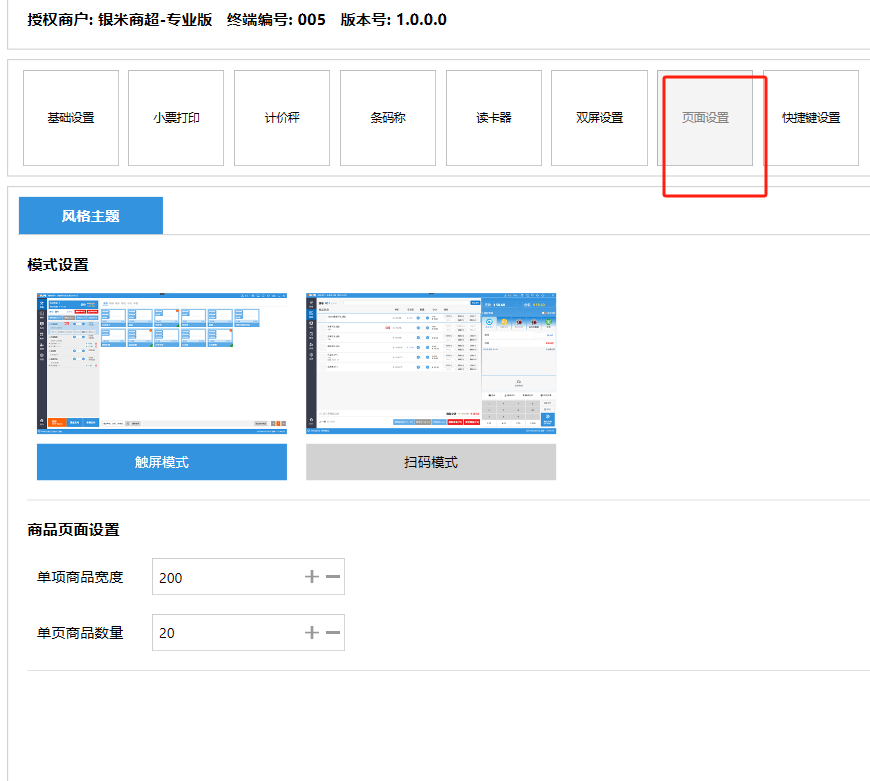The width and height of the screenshot is (870, 781).
Task: Choose the 扫码模式 button
Action: click(431, 462)
